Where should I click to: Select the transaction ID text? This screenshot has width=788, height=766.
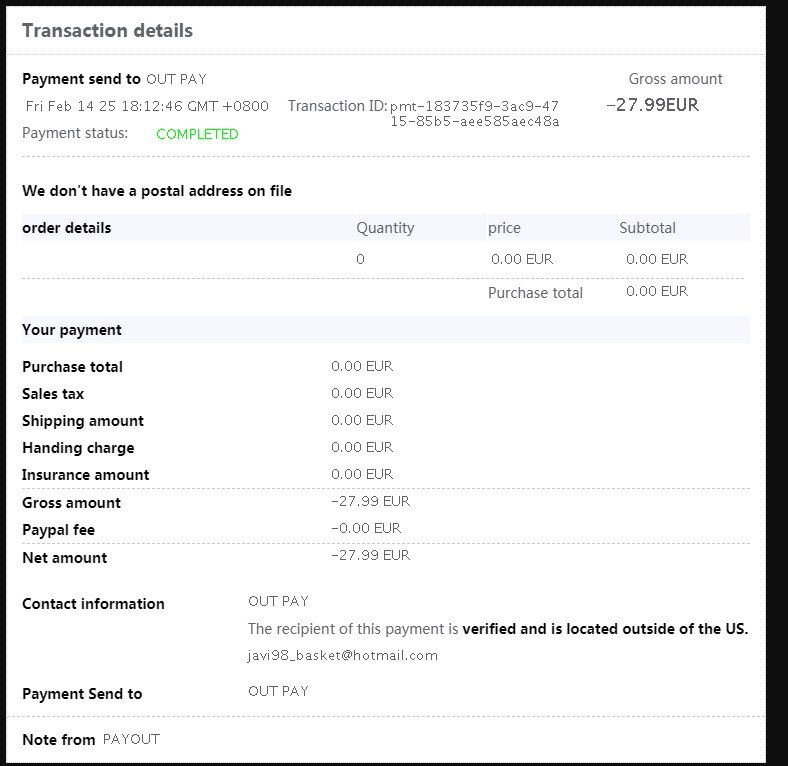click(x=474, y=113)
